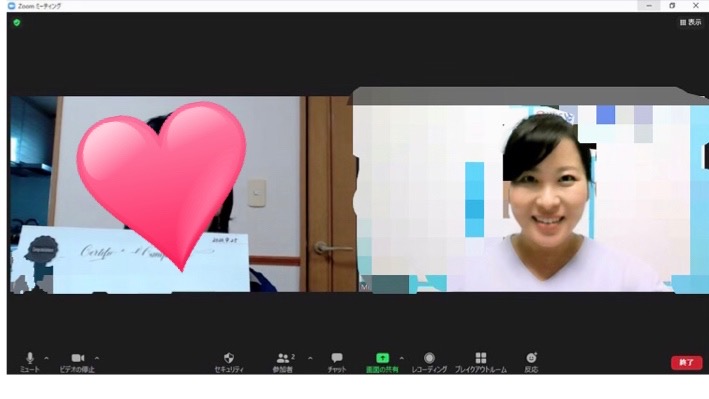This screenshot has height=399, width=709.
Task: Restore down the Zoom meeting window
Action: [672, 5]
